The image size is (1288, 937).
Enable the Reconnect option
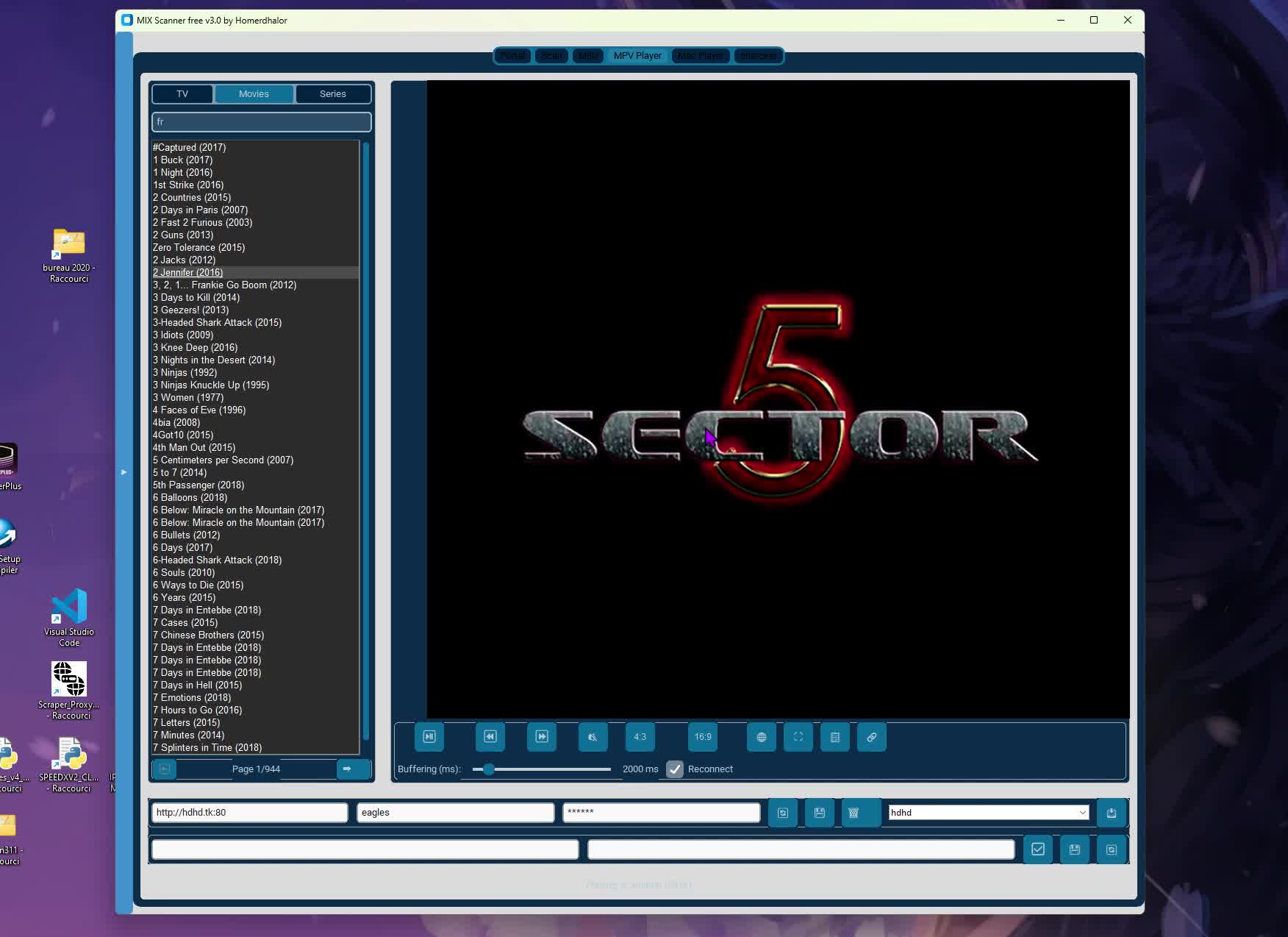(x=675, y=769)
